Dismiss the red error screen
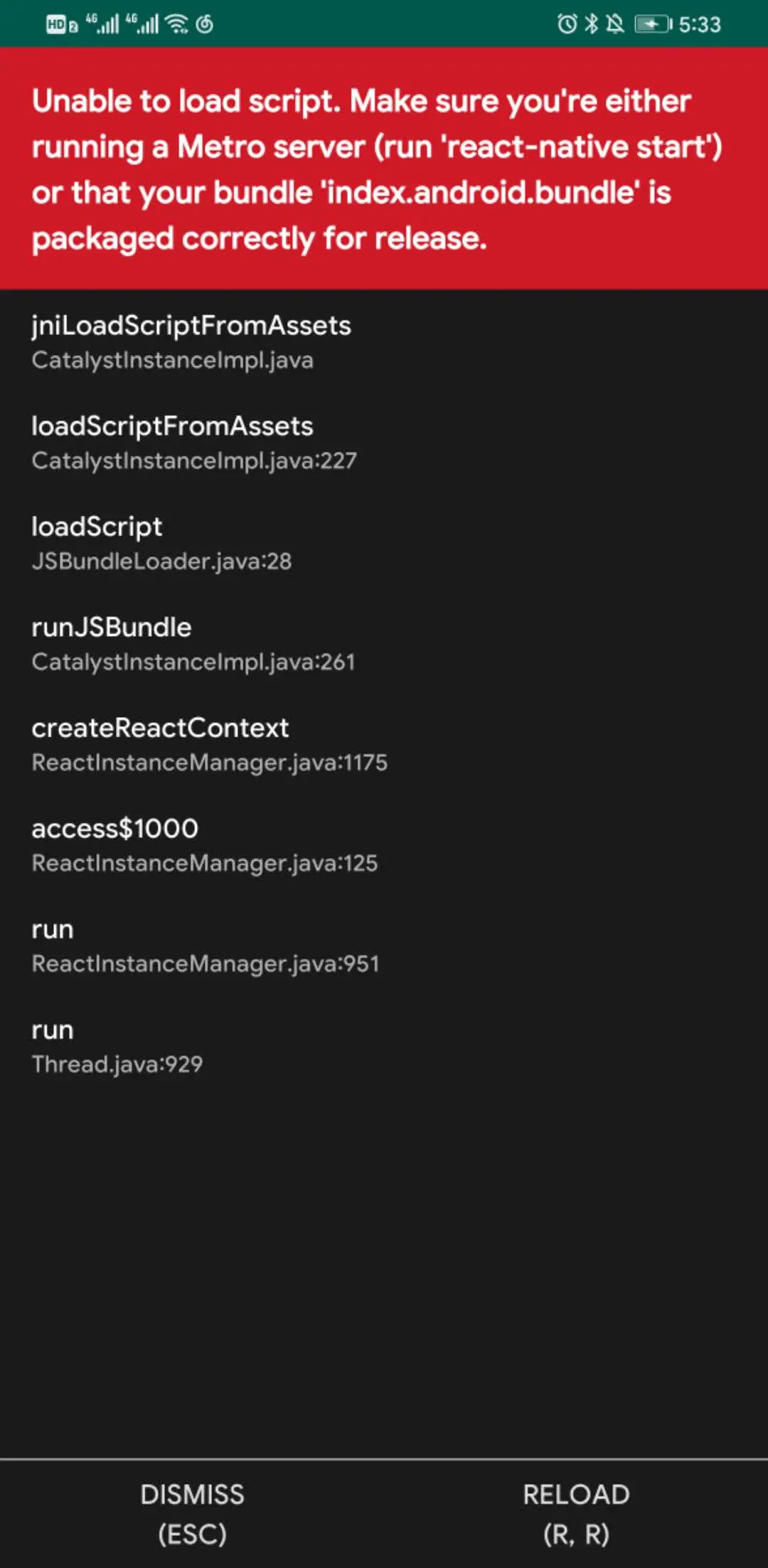The width and height of the screenshot is (768, 1568). pyautogui.click(x=192, y=1514)
